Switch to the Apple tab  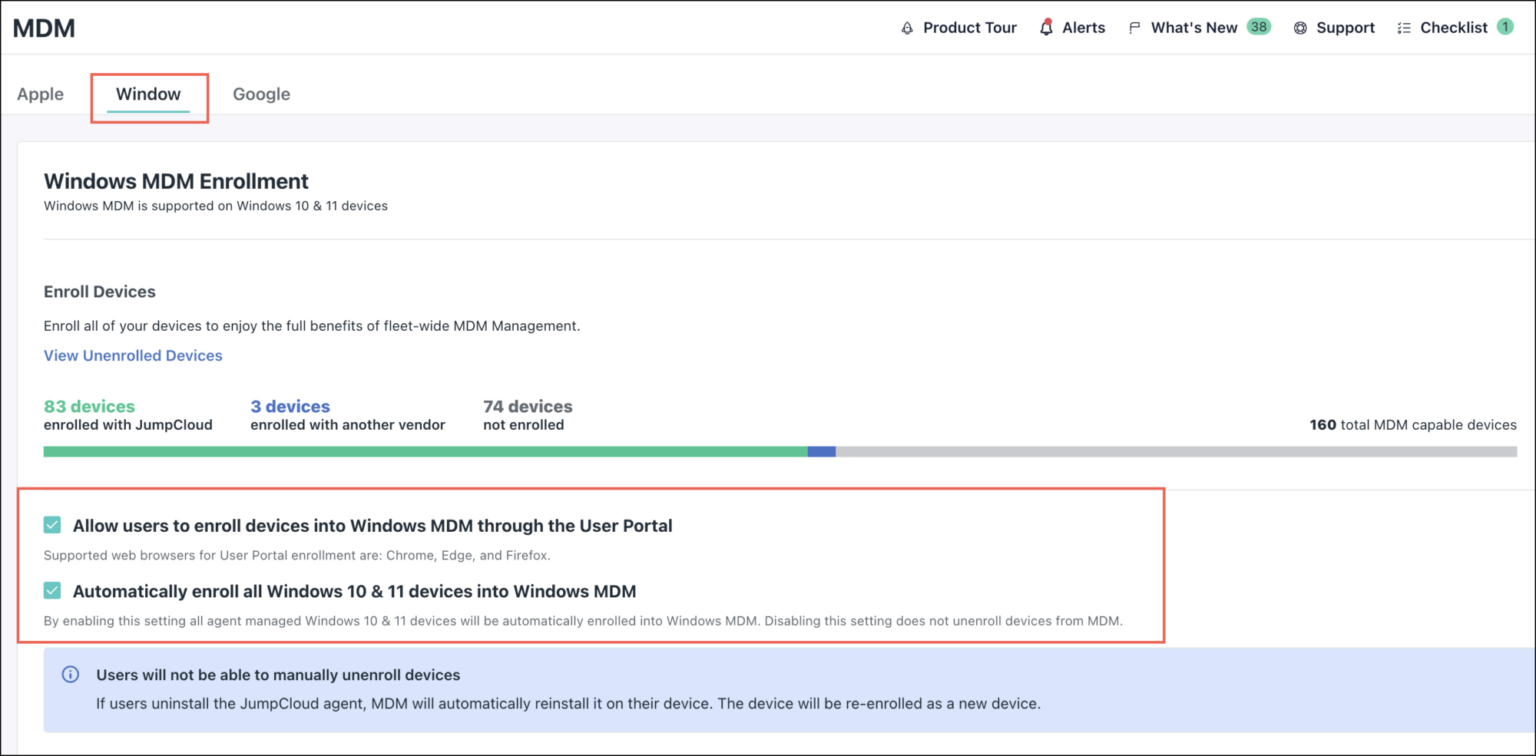(40, 93)
